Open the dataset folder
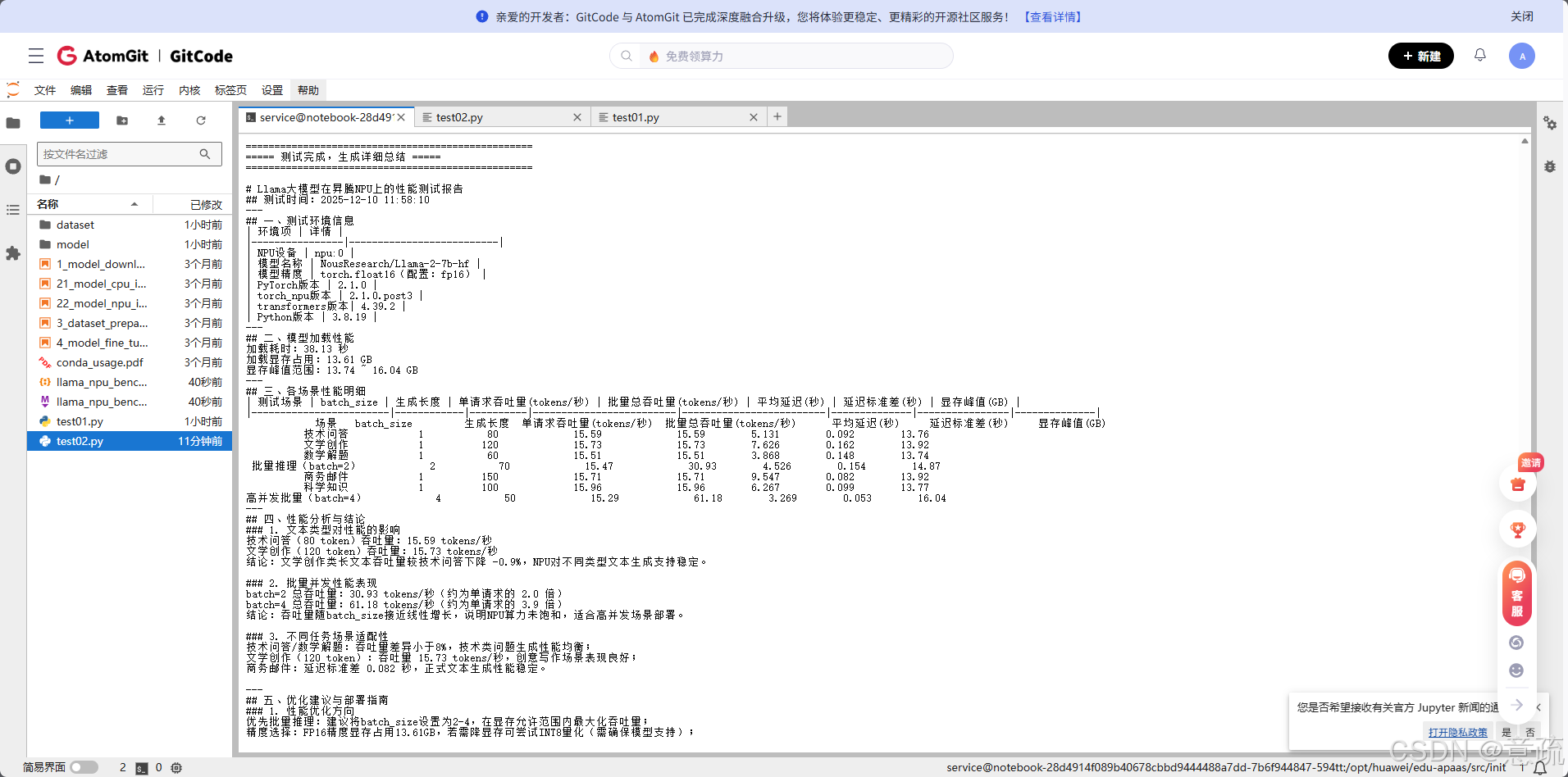1568x777 pixels. click(x=130, y=225)
